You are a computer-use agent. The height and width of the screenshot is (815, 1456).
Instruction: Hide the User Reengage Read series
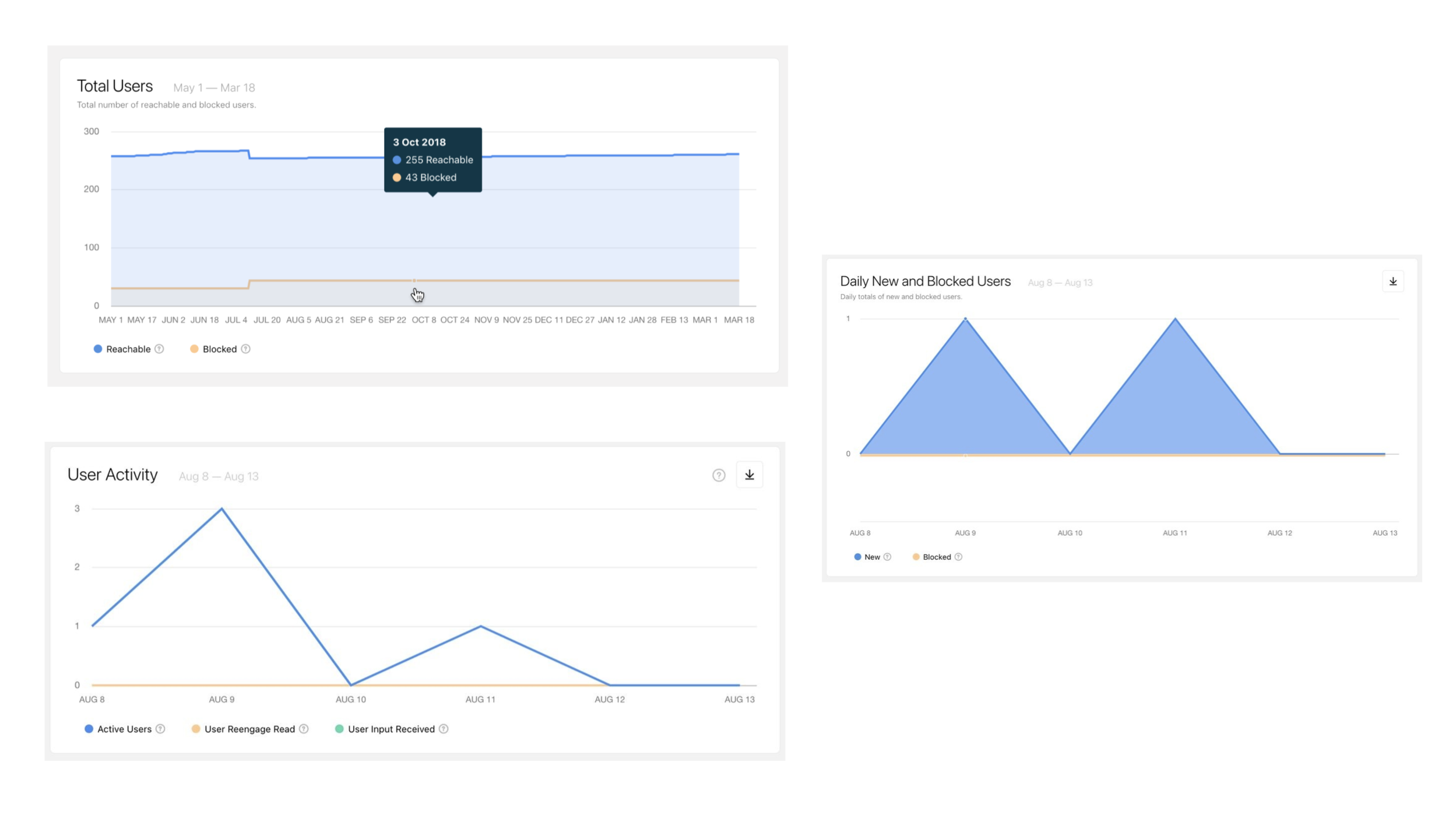[x=249, y=729]
